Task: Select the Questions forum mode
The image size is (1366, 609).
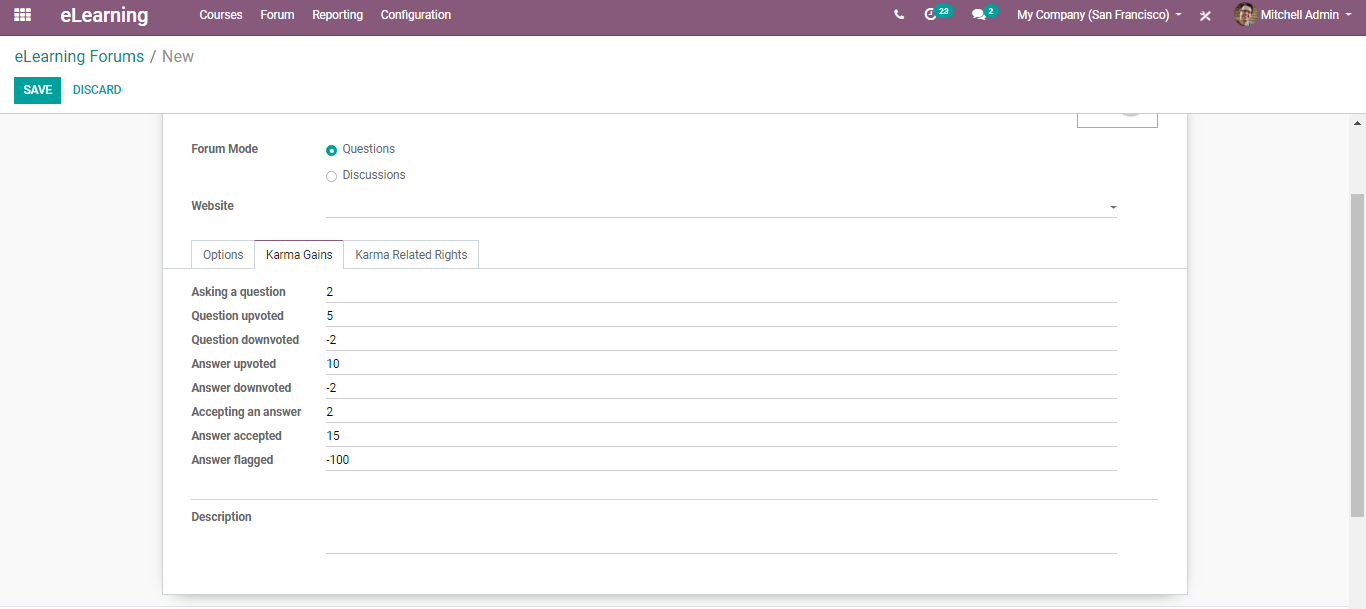Action: (x=331, y=150)
